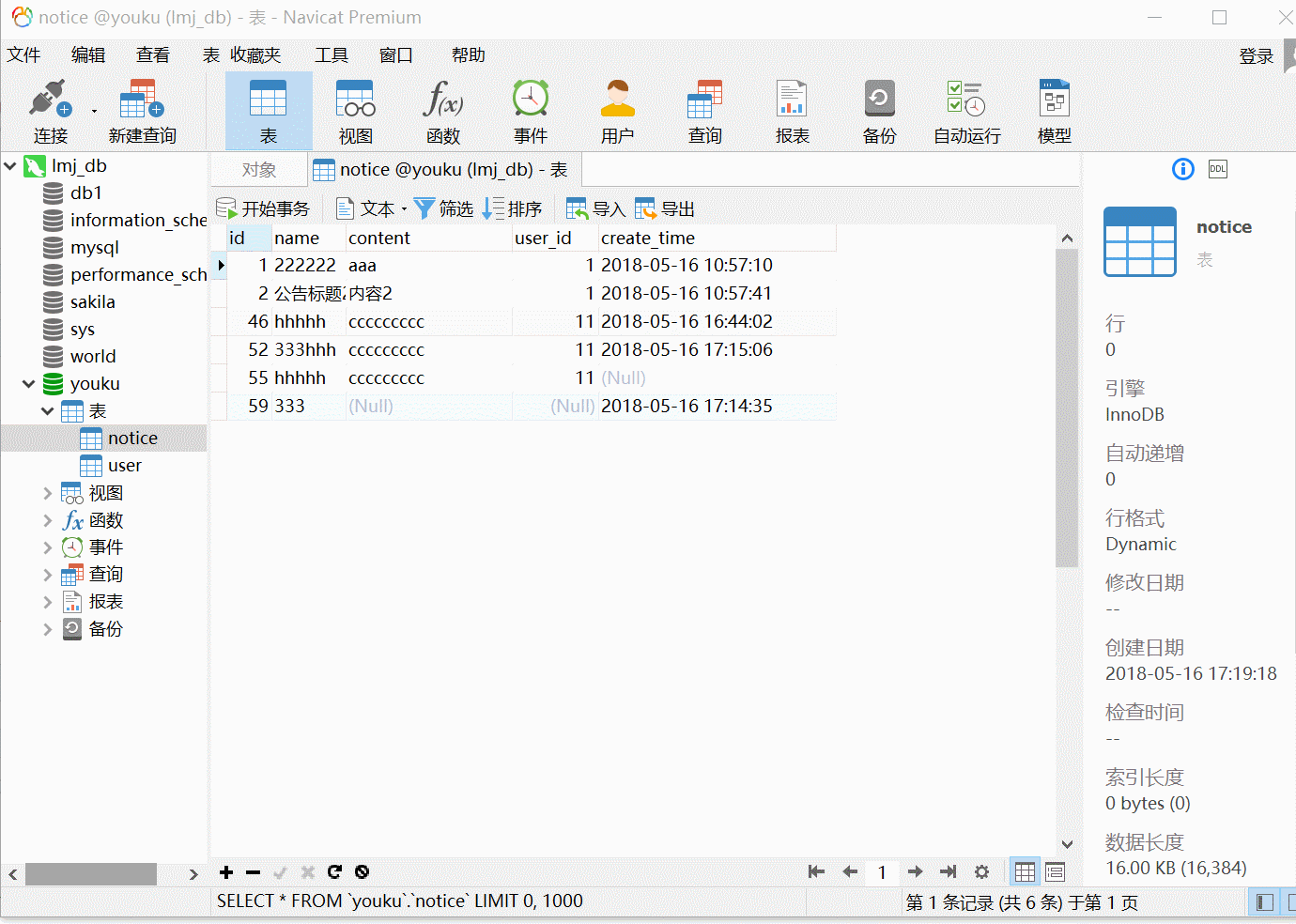
Task: Expand the 视图 (Views) tree node
Action: click(x=48, y=492)
